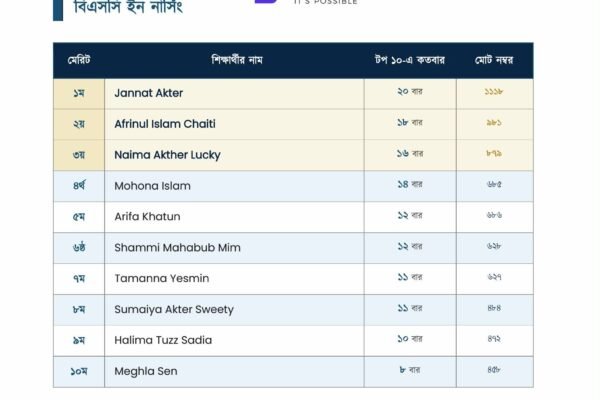
Task: Click the ৩য় merit rank cell
Action: click(79, 155)
